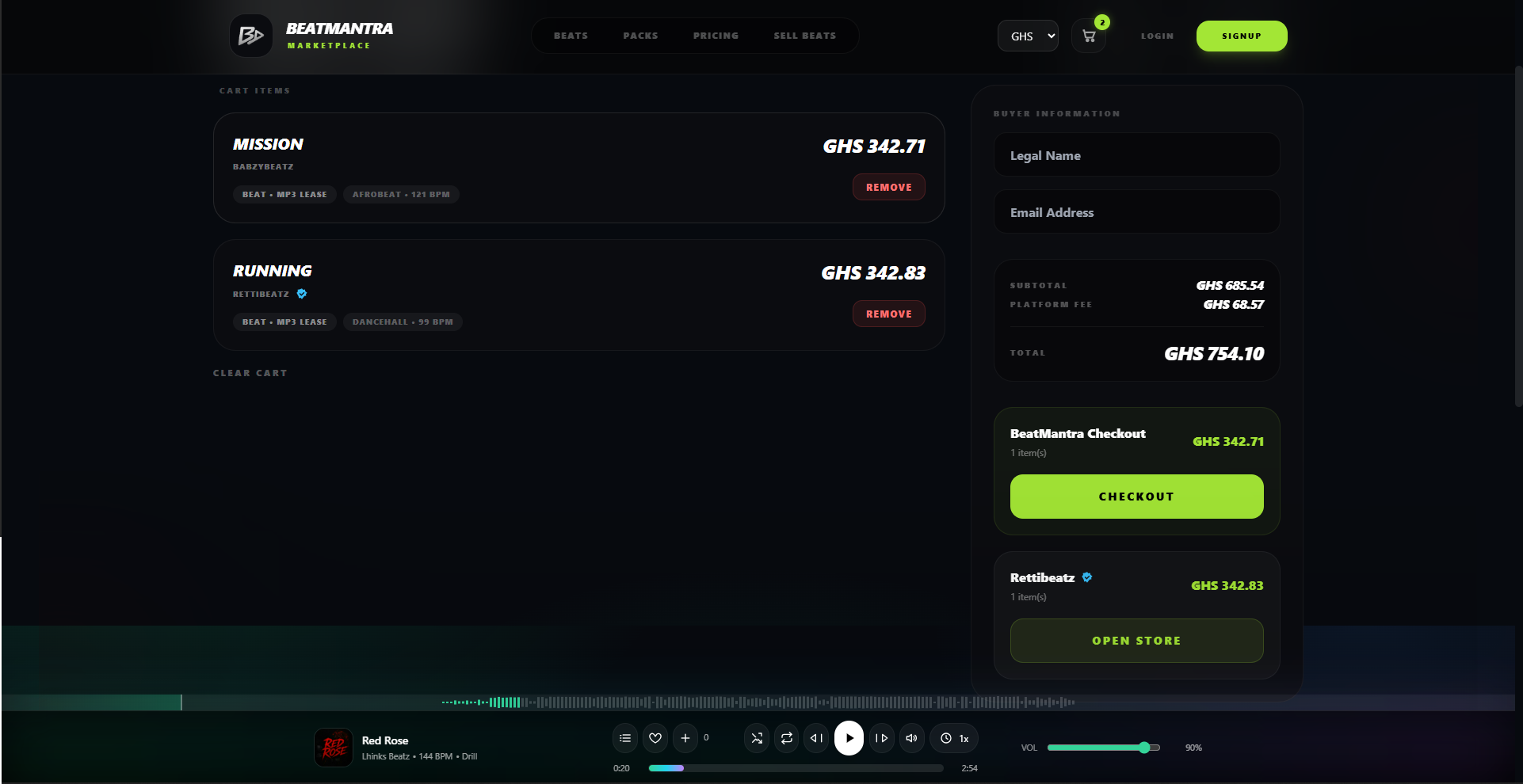Click the 90% volume readout
The width and height of the screenshot is (1523, 784).
point(1193,748)
